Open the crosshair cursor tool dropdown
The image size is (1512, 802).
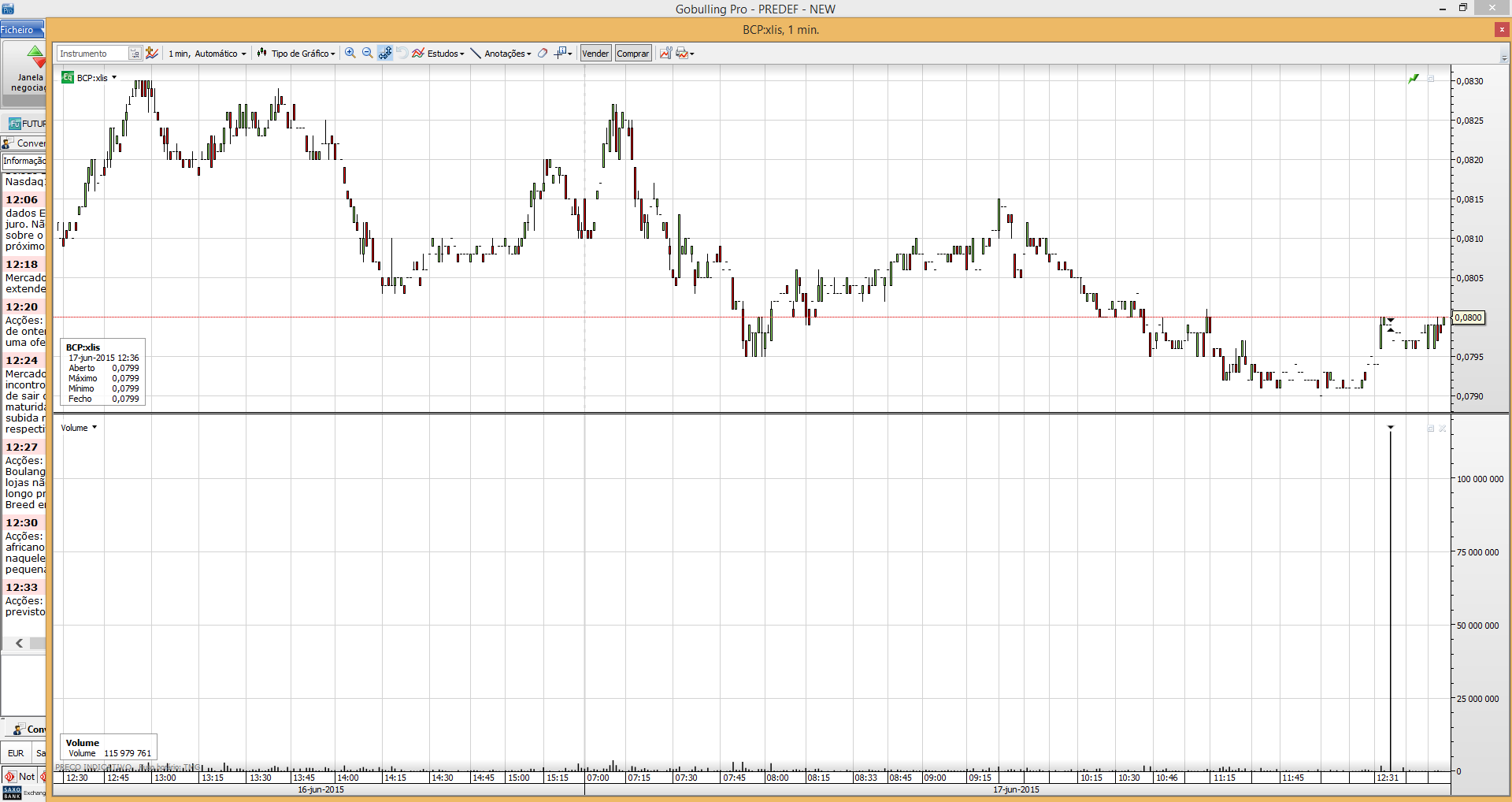pyautogui.click(x=564, y=53)
